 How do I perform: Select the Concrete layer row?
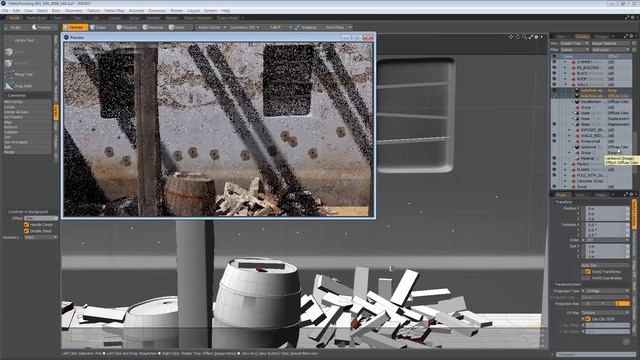point(591,181)
